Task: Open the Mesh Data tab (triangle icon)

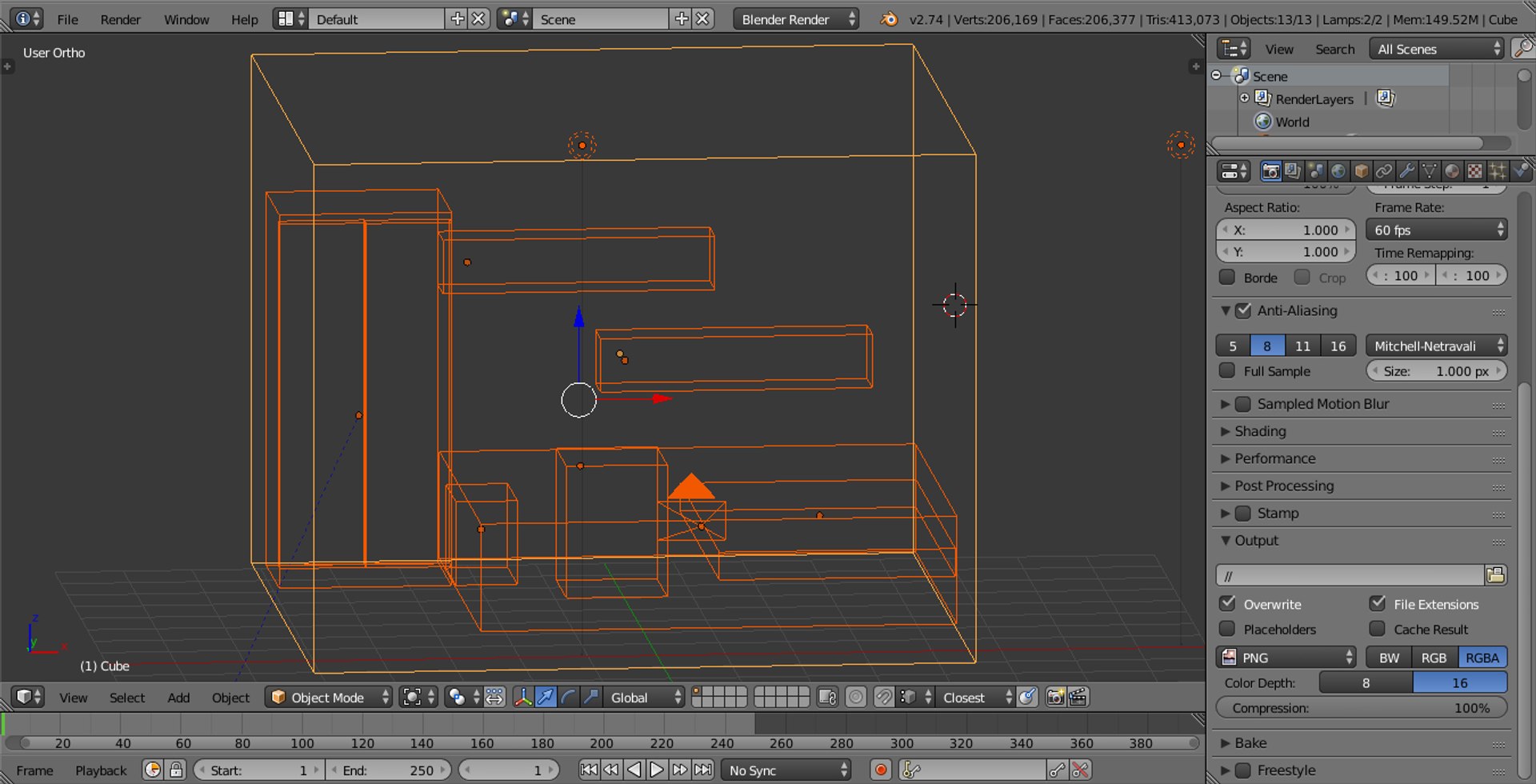Action: (x=1429, y=171)
